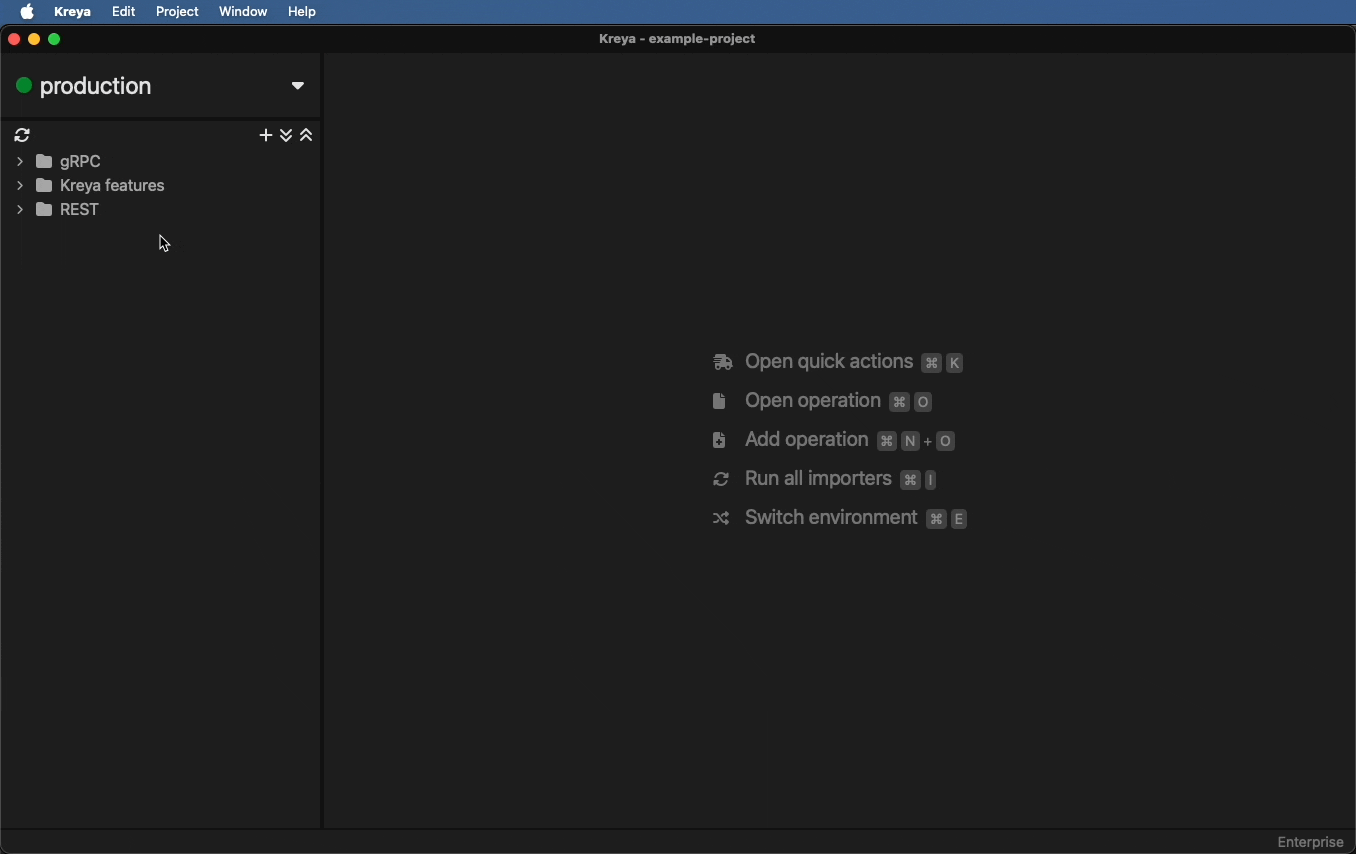Screen dimensions: 1356x854
Task: Open the Edit menu
Action: pyautogui.click(x=124, y=12)
